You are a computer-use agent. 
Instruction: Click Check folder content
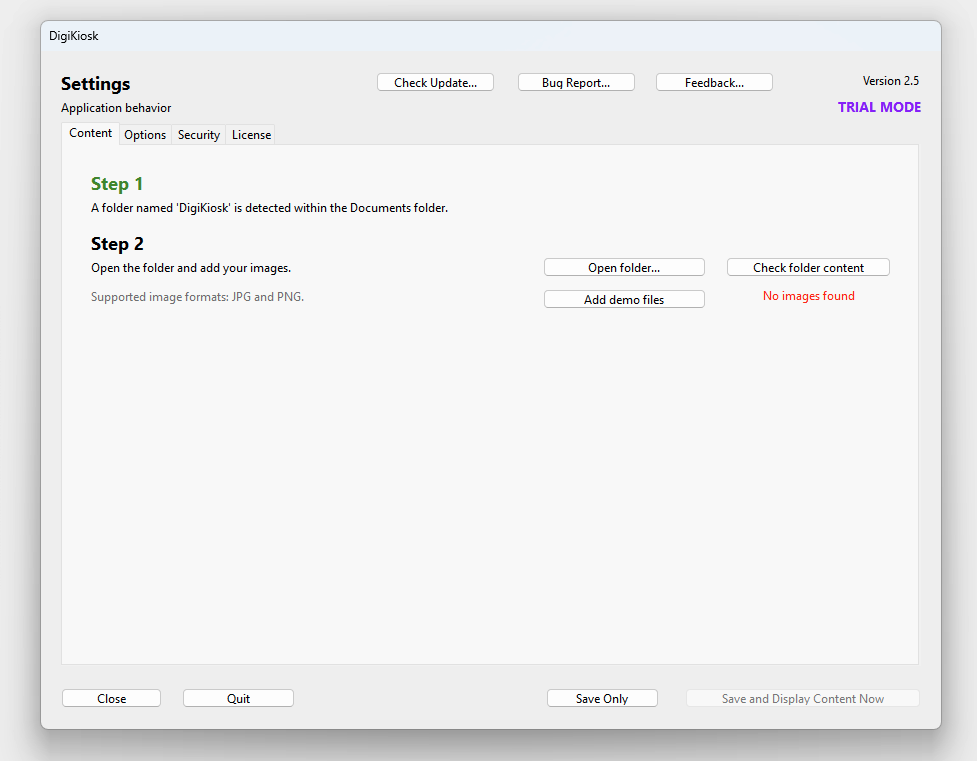[808, 268]
